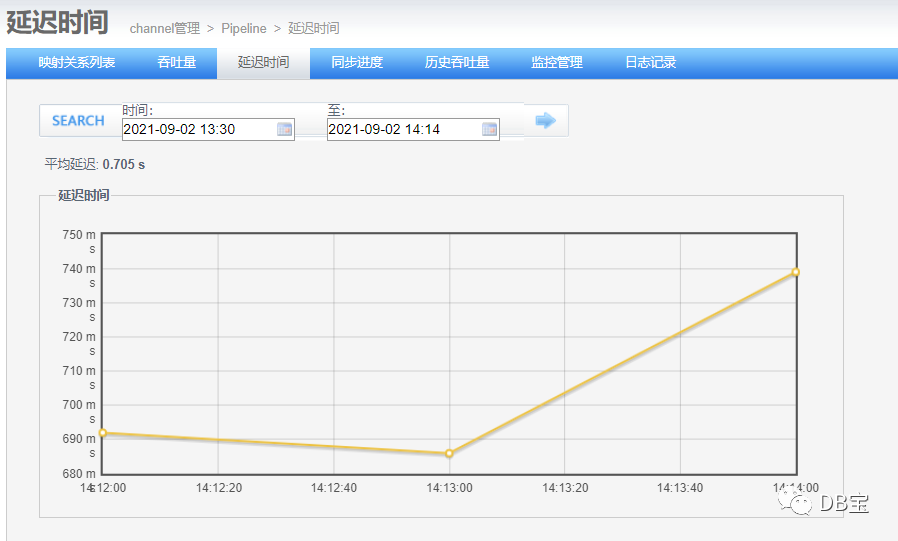
Task: Click the 700 ms y-axis label
Action: (x=80, y=411)
